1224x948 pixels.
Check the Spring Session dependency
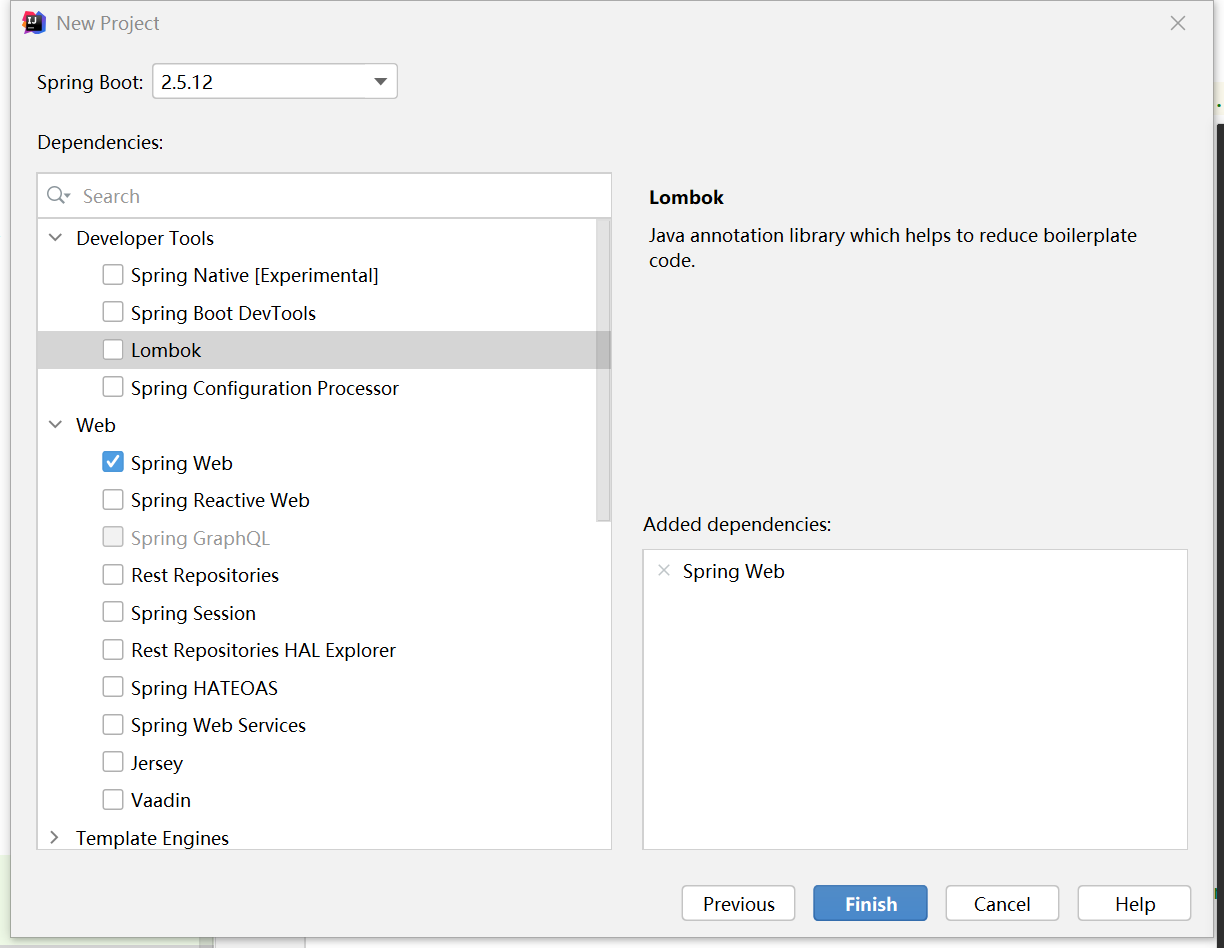click(x=113, y=612)
